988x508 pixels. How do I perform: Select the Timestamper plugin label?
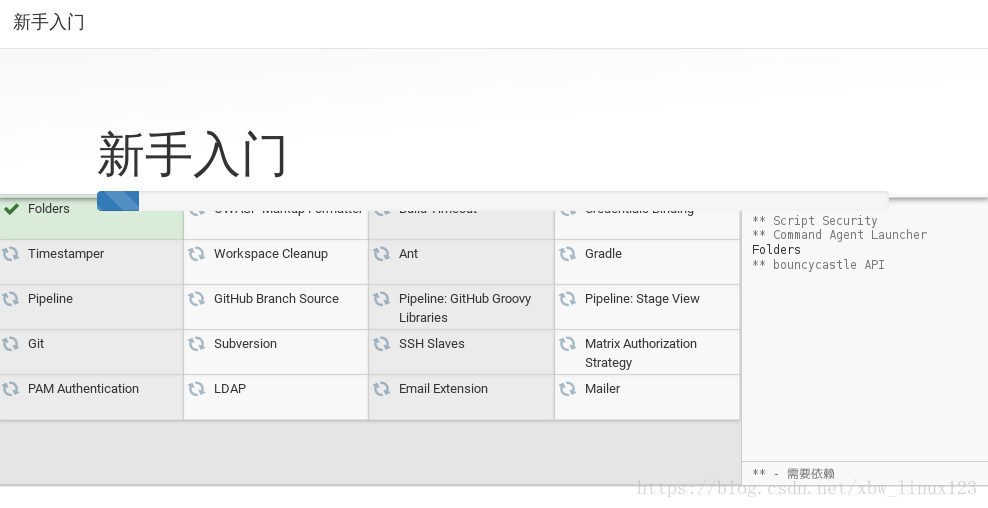[66, 254]
